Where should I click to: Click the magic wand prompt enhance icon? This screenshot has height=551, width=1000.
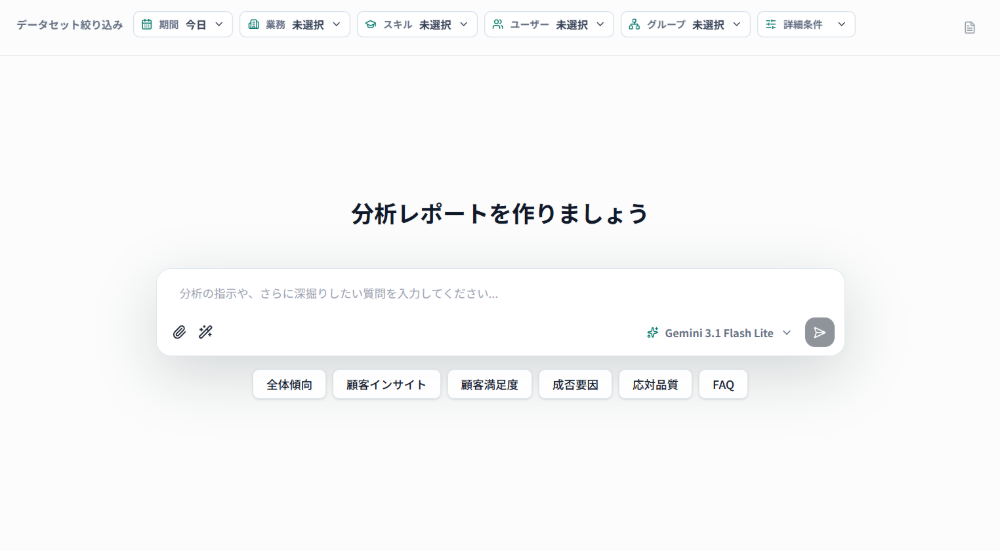205,332
